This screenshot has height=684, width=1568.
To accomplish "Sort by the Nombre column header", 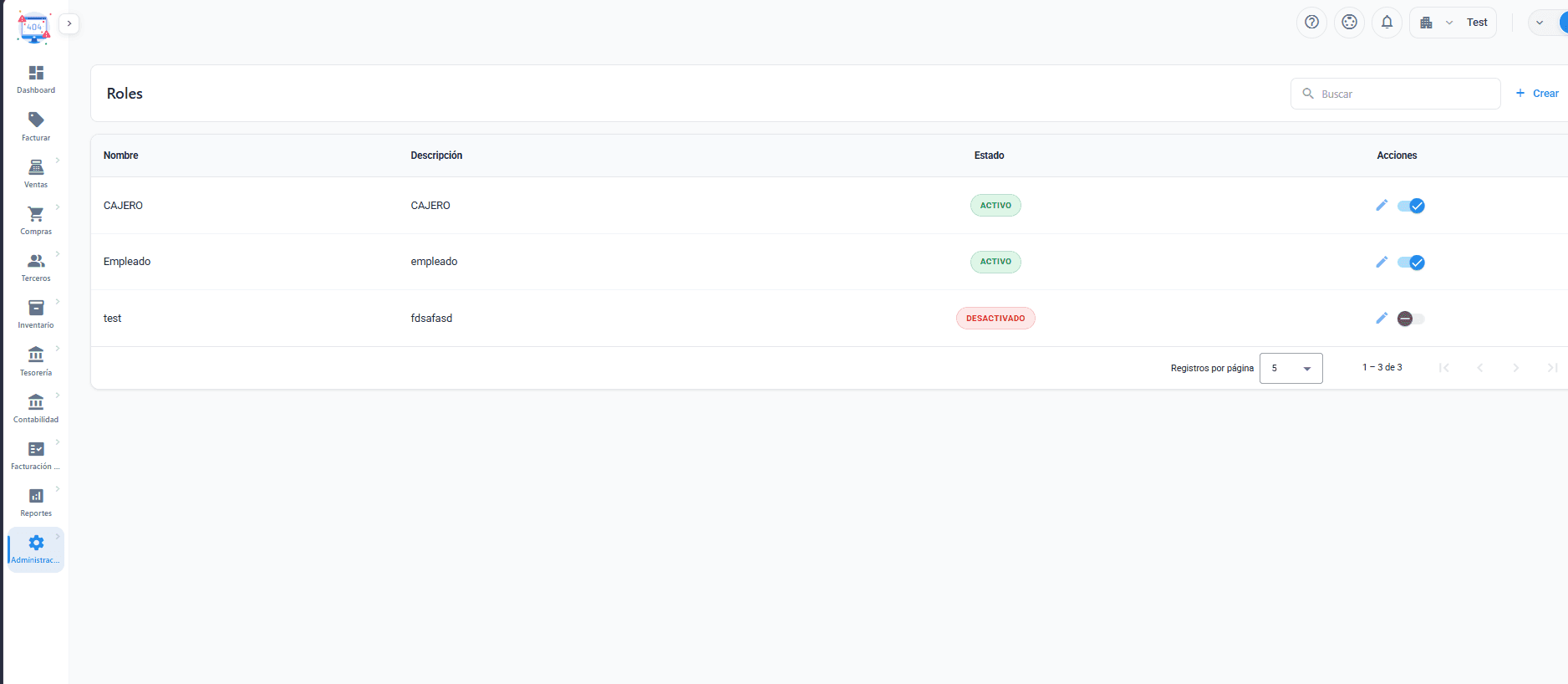I will [x=121, y=156].
